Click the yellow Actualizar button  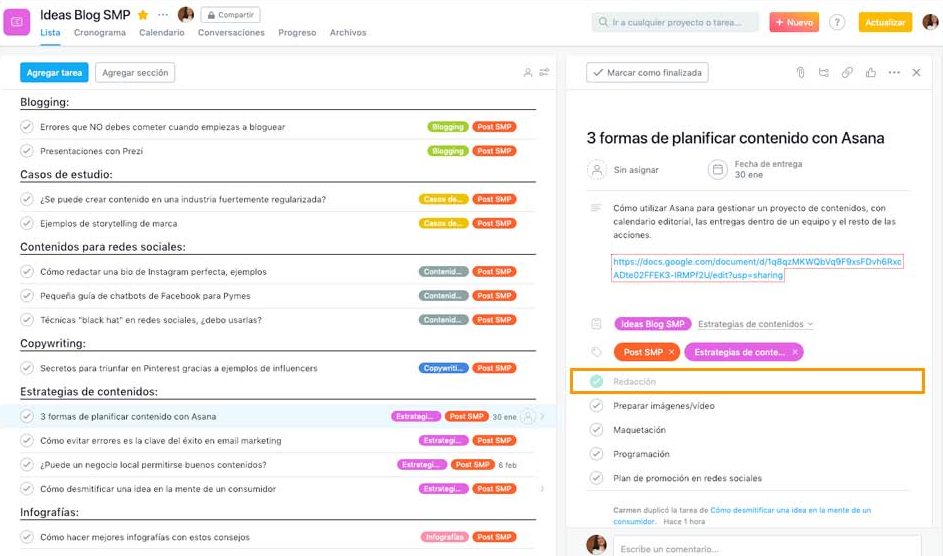885,22
